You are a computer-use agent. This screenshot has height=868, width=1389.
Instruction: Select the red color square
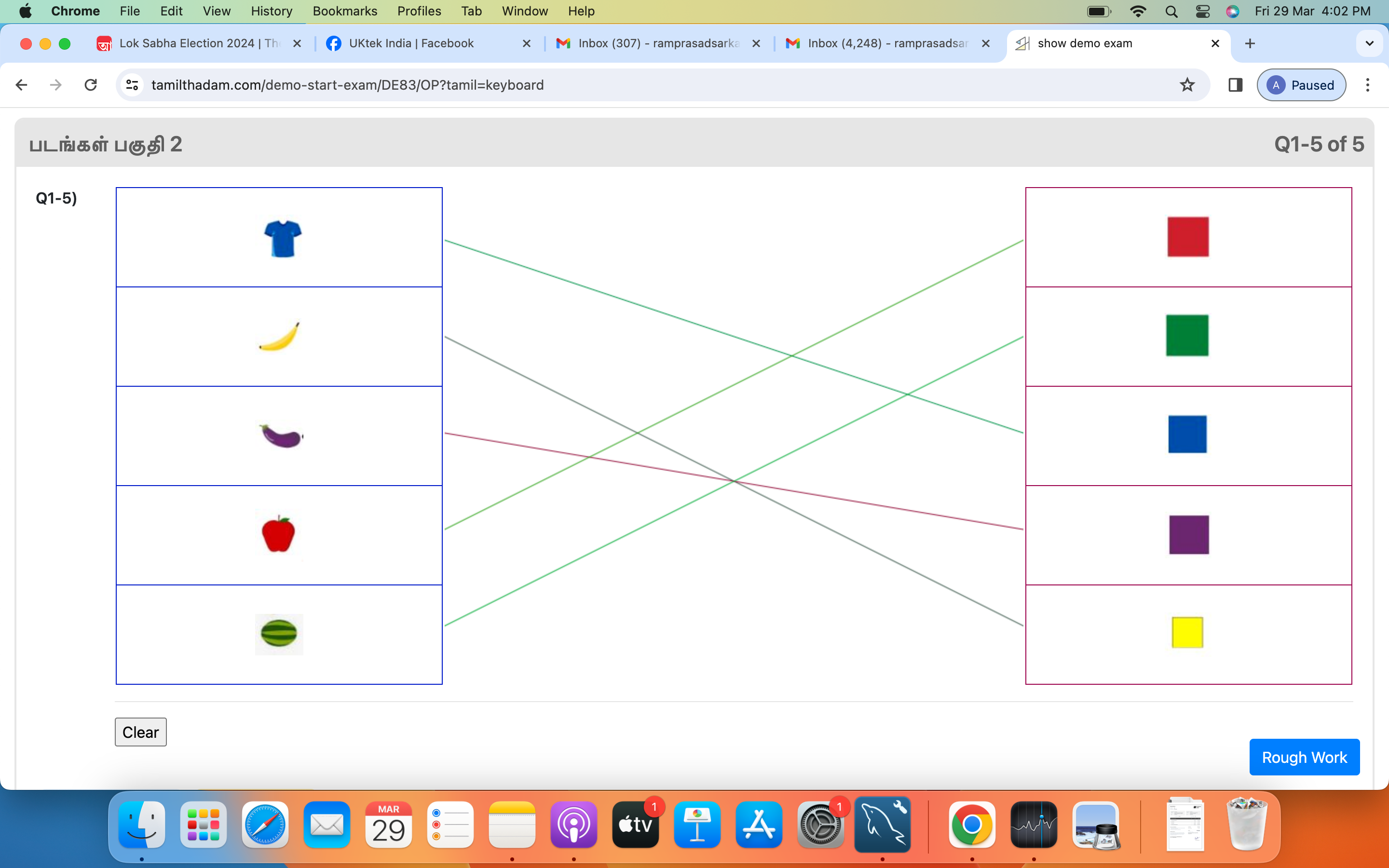(1187, 236)
